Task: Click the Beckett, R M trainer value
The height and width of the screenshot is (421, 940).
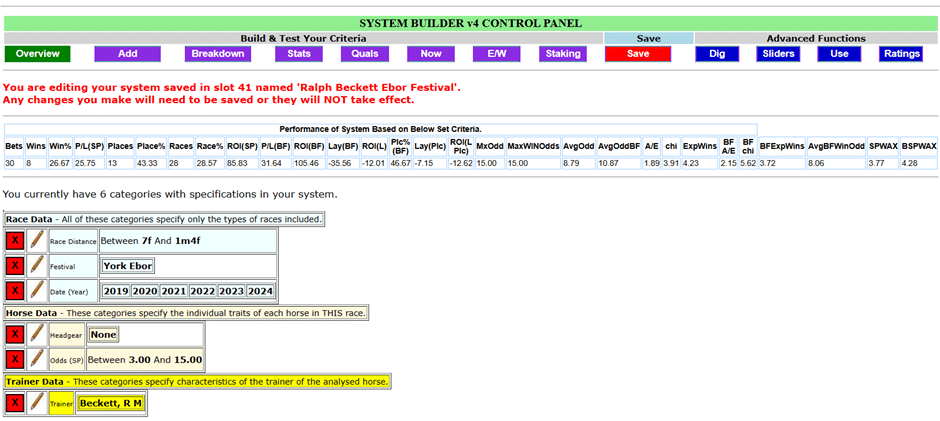Action: pyautogui.click(x=110, y=403)
